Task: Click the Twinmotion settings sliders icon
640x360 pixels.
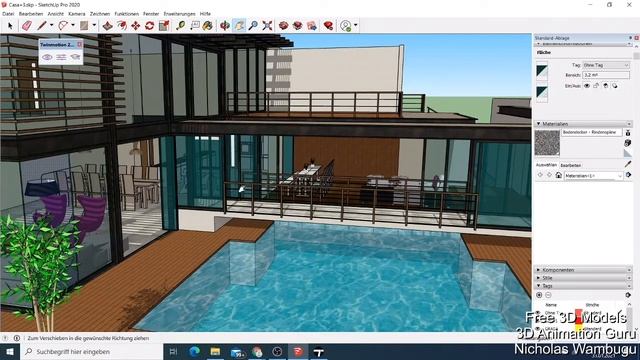Action: pyautogui.click(x=61, y=58)
